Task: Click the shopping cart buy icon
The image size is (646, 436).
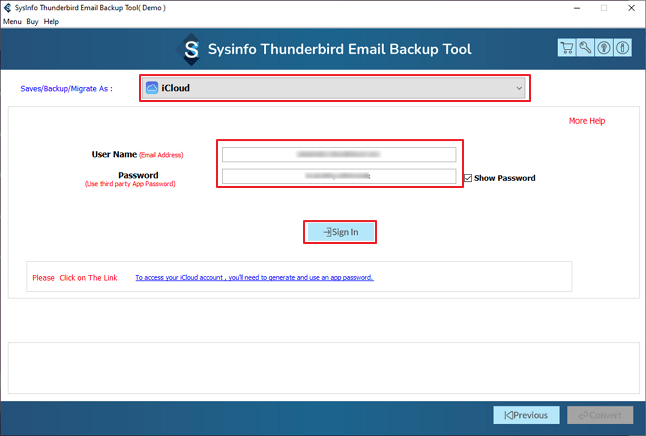Action: click(568, 48)
